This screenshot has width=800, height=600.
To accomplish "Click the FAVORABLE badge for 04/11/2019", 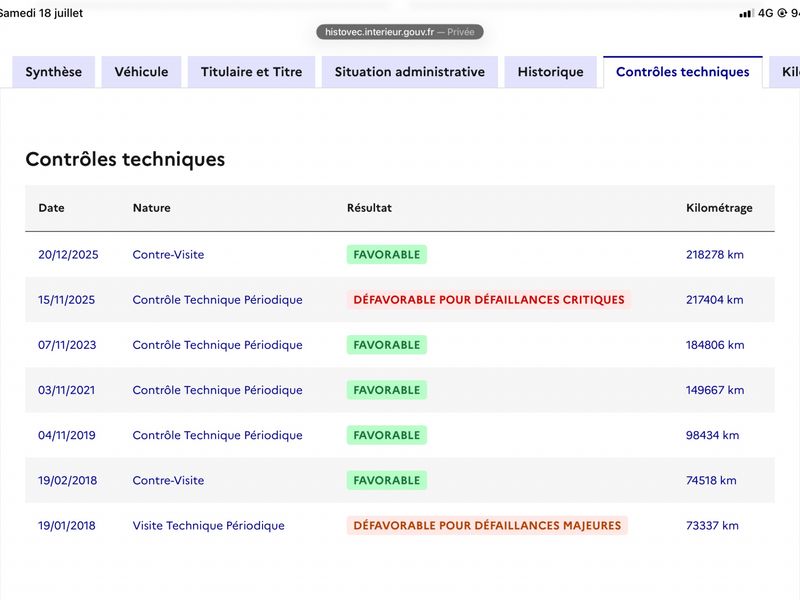I will click(387, 435).
